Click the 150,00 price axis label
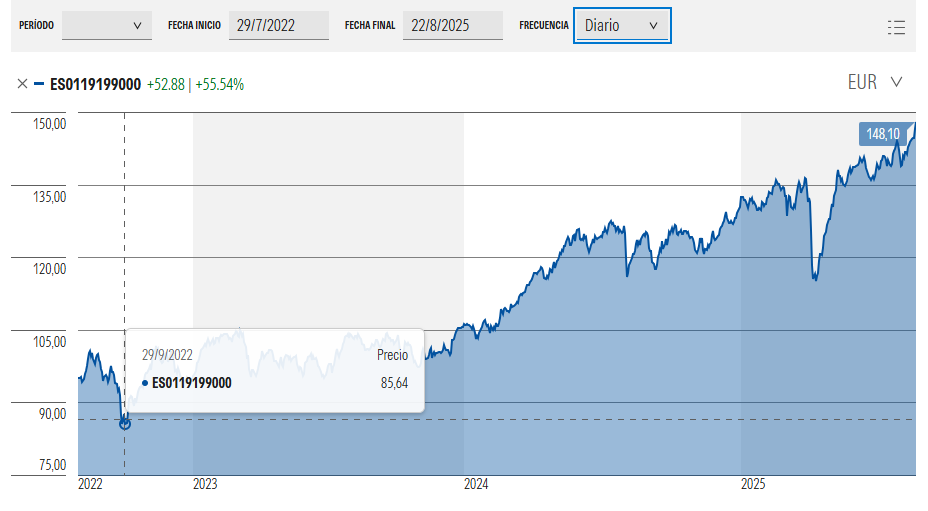928x511 pixels. (x=49, y=124)
